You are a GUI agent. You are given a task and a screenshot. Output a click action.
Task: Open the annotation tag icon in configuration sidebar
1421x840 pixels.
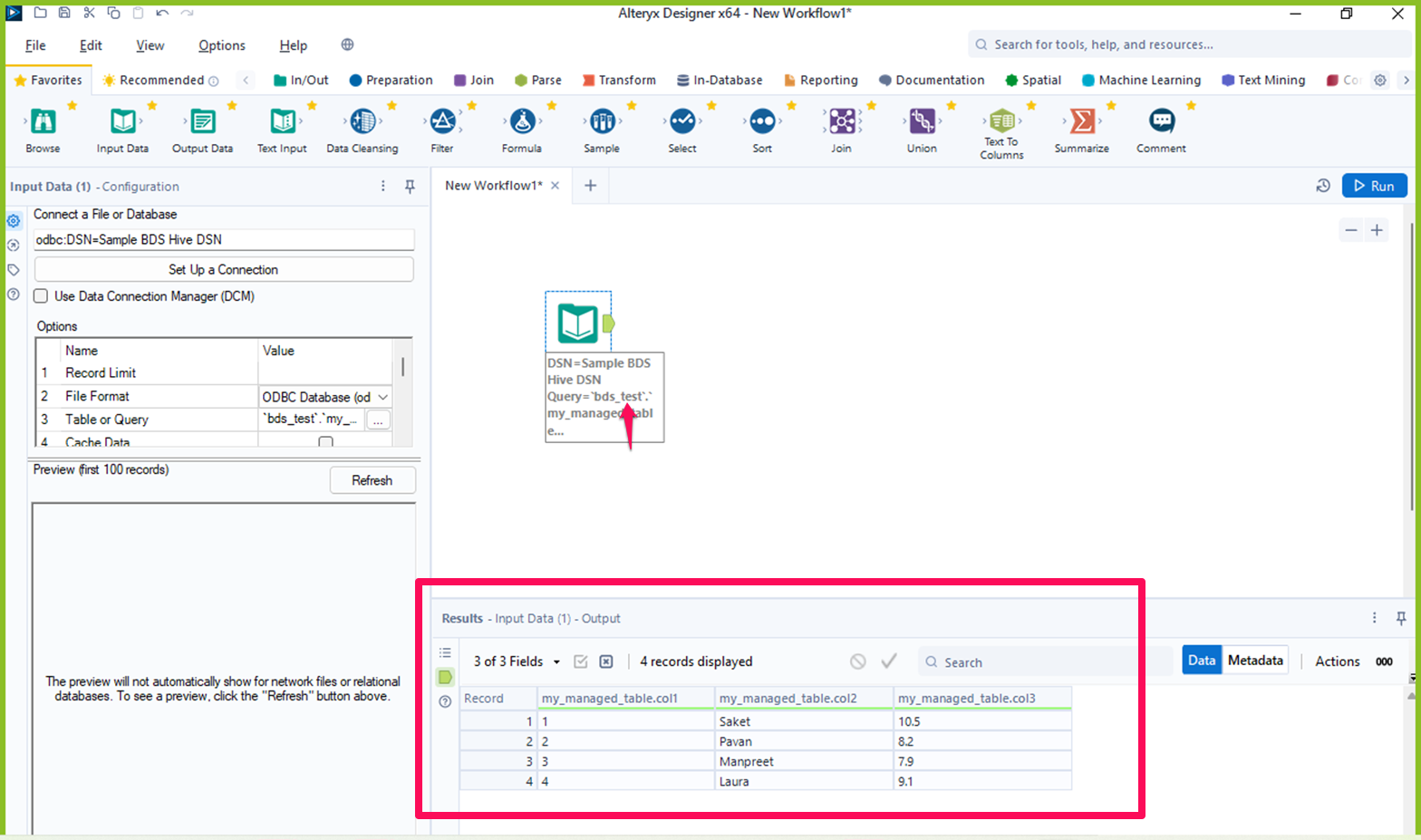(14, 270)
